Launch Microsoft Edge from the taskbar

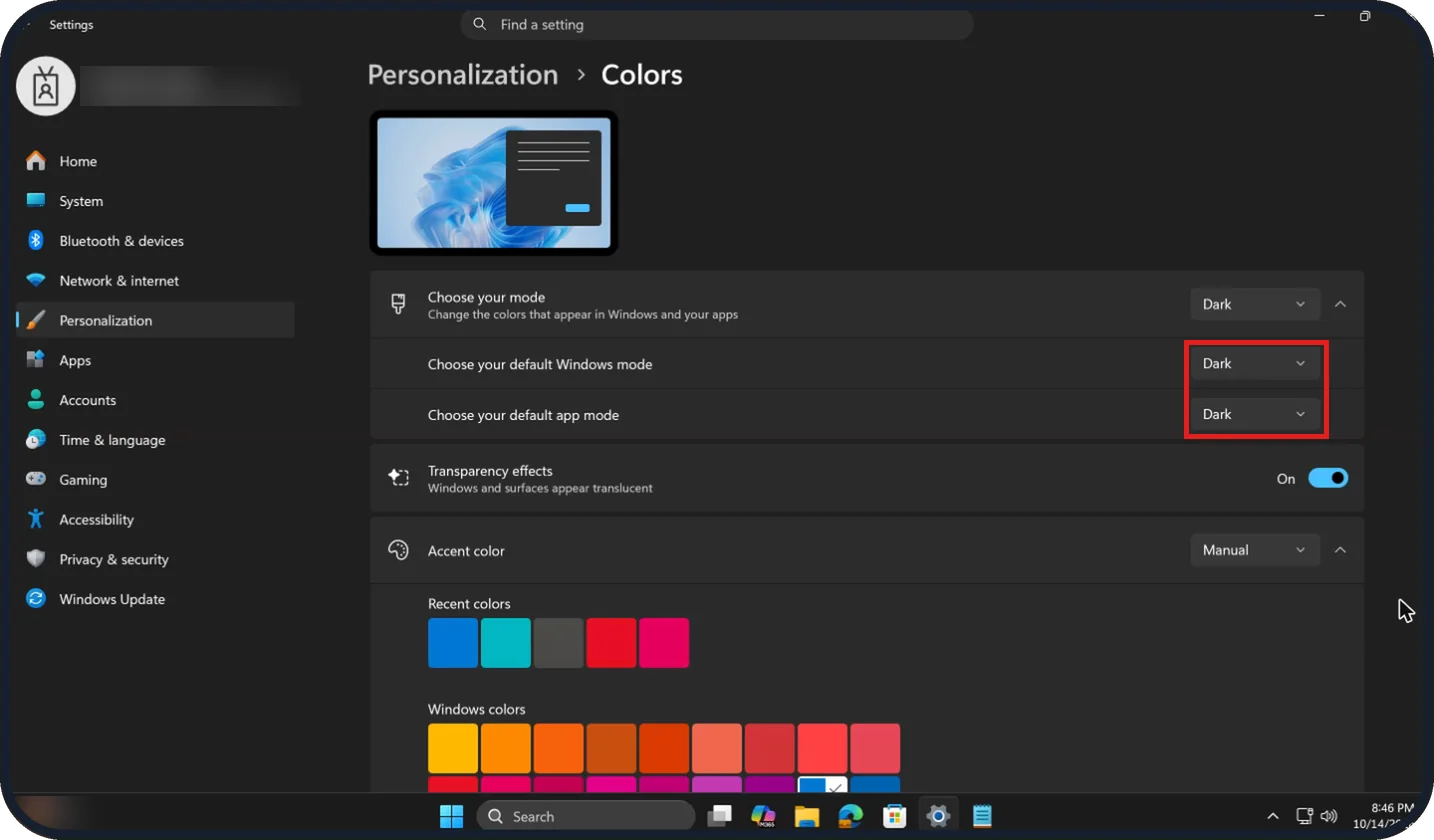tap(851, 816)
